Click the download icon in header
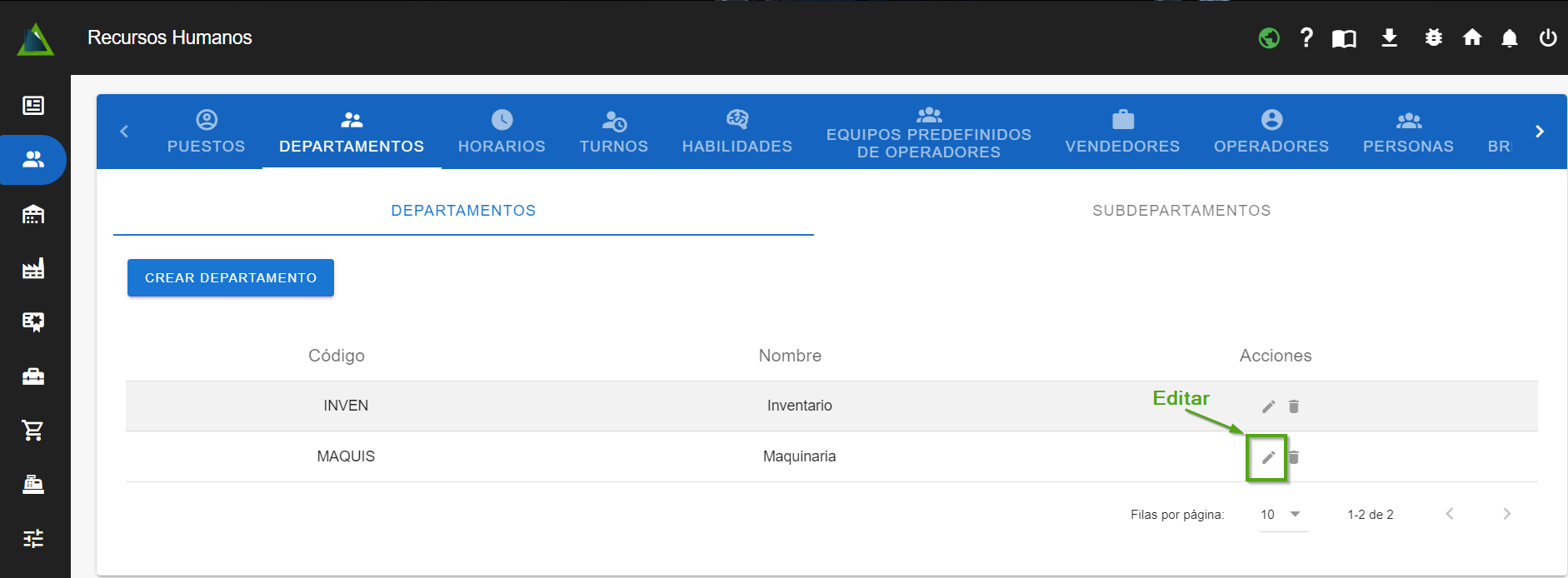 (x=1389, y=38)
